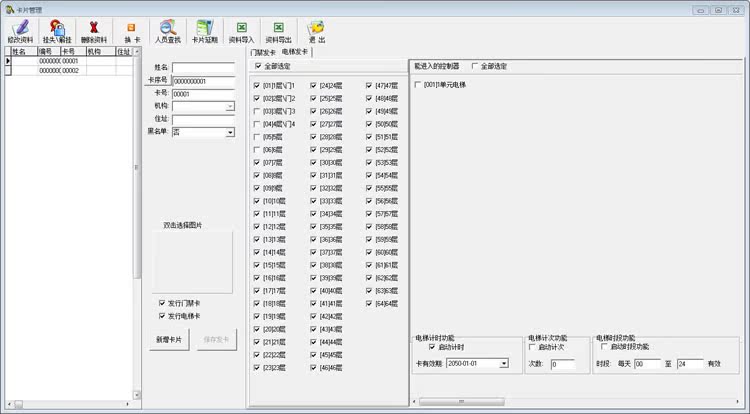The width and height of the screenshot is (750, 414).
Task: Click the 卡序号 button
Action: 157,80
